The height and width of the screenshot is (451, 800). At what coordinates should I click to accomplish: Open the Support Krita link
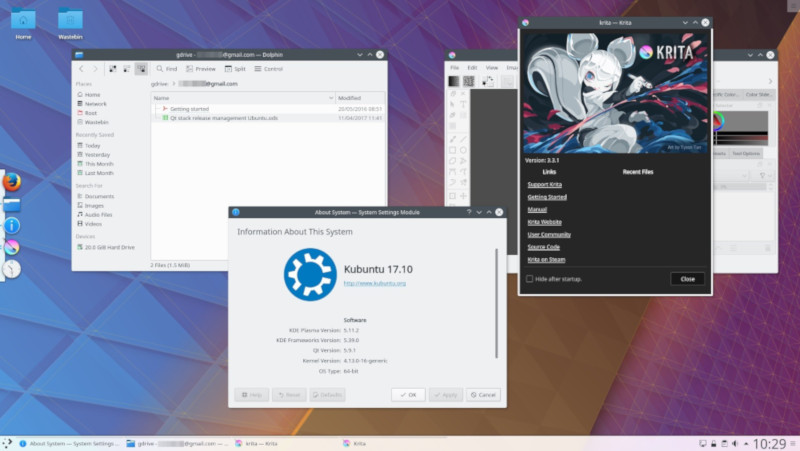pos(546,185)
